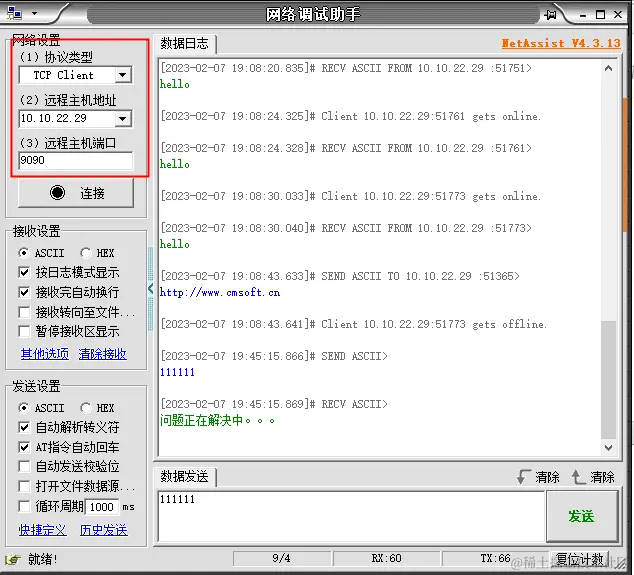
Task: Toggle the pin window on top icon
Action: click(x=550, y=15)
